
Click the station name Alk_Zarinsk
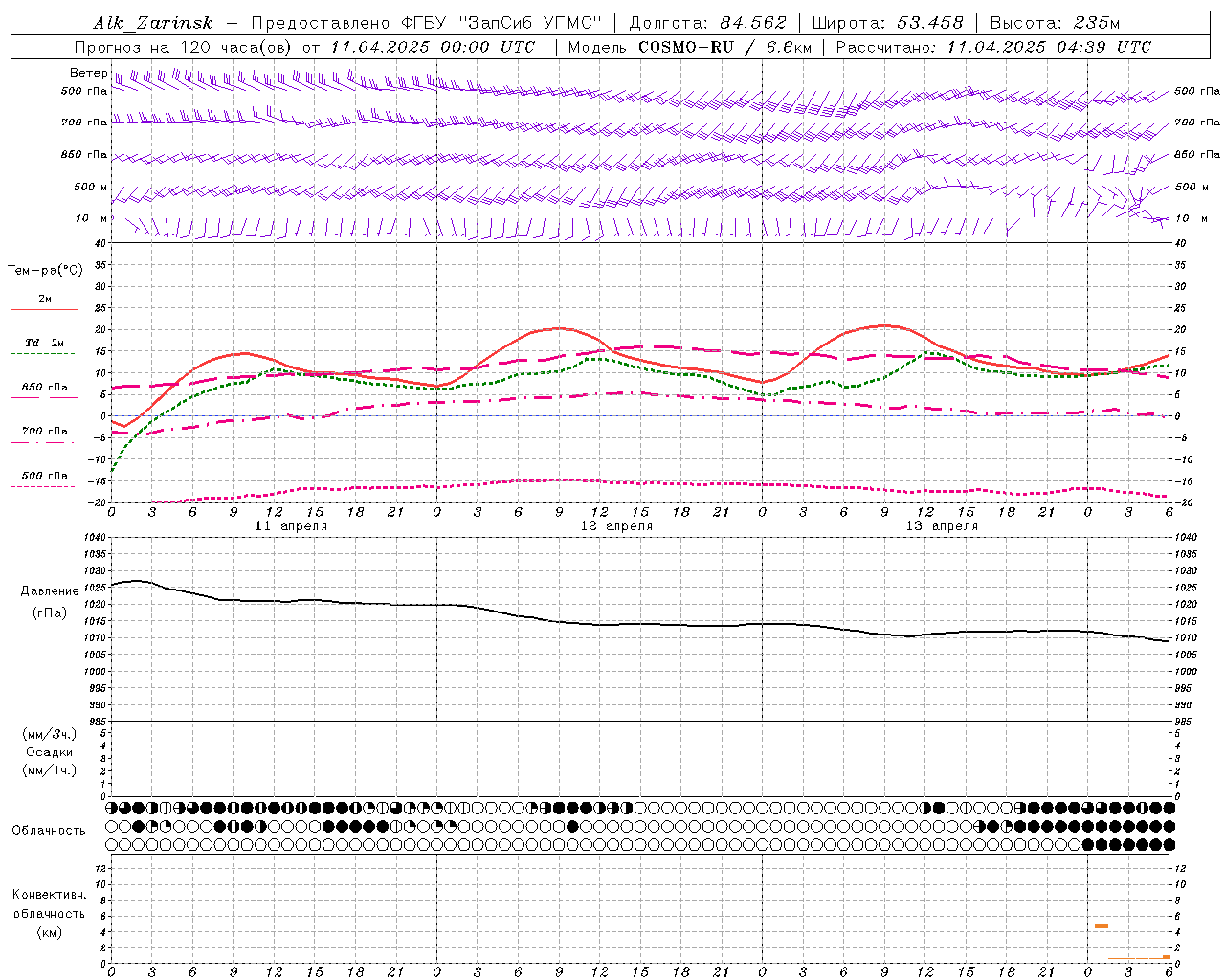(x=153, y=23)
